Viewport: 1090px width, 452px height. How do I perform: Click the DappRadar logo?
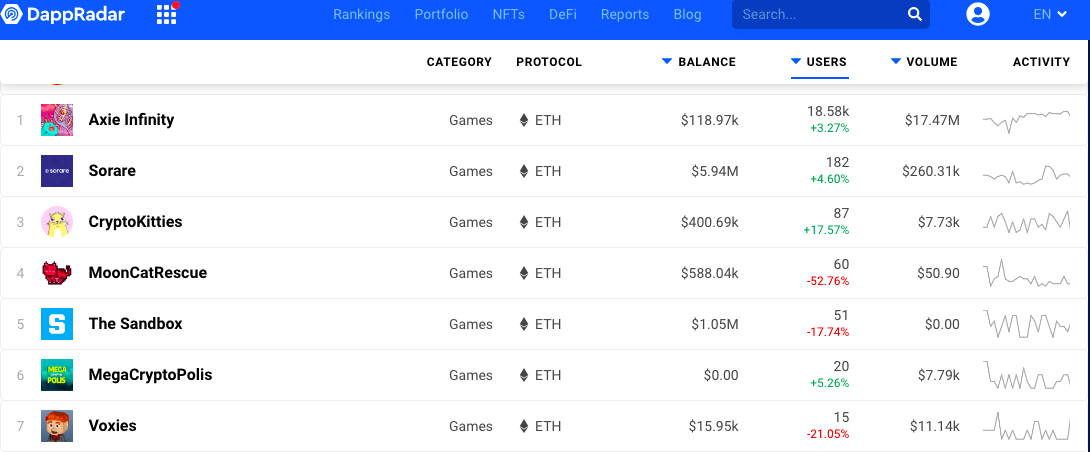pos(64,14)
